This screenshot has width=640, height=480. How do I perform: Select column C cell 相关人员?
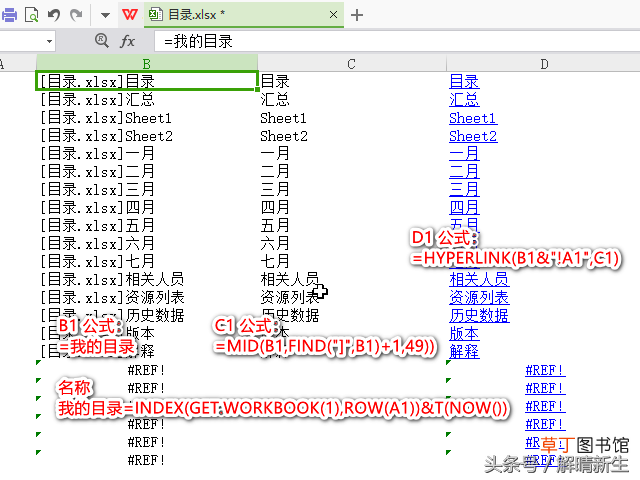coord(352,279)
